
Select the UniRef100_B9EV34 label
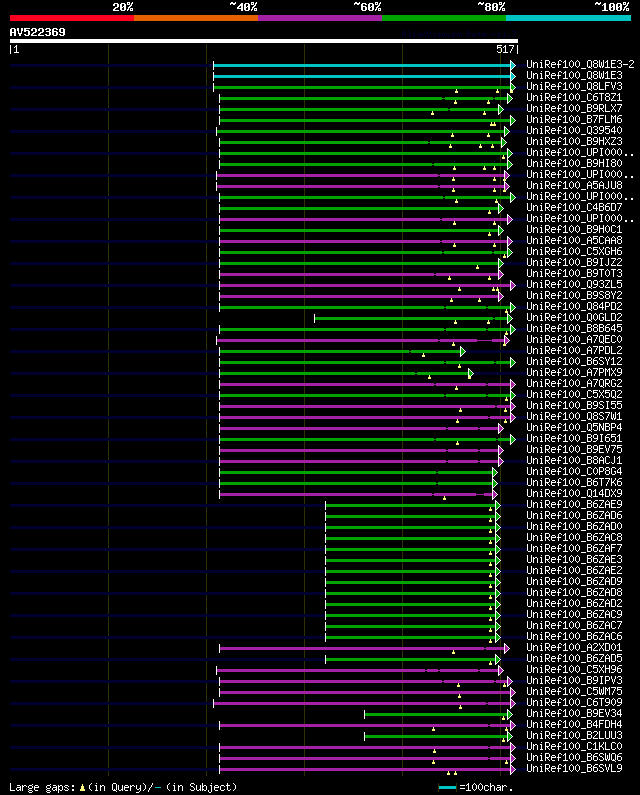pos(574,713)
